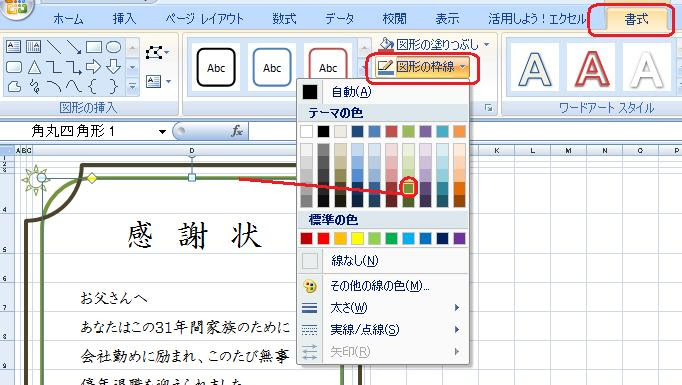This screenshot has height=385, width=682.
Task: Open the 活用しよう！エクセル tab
Action: click(x=538, y=19)
